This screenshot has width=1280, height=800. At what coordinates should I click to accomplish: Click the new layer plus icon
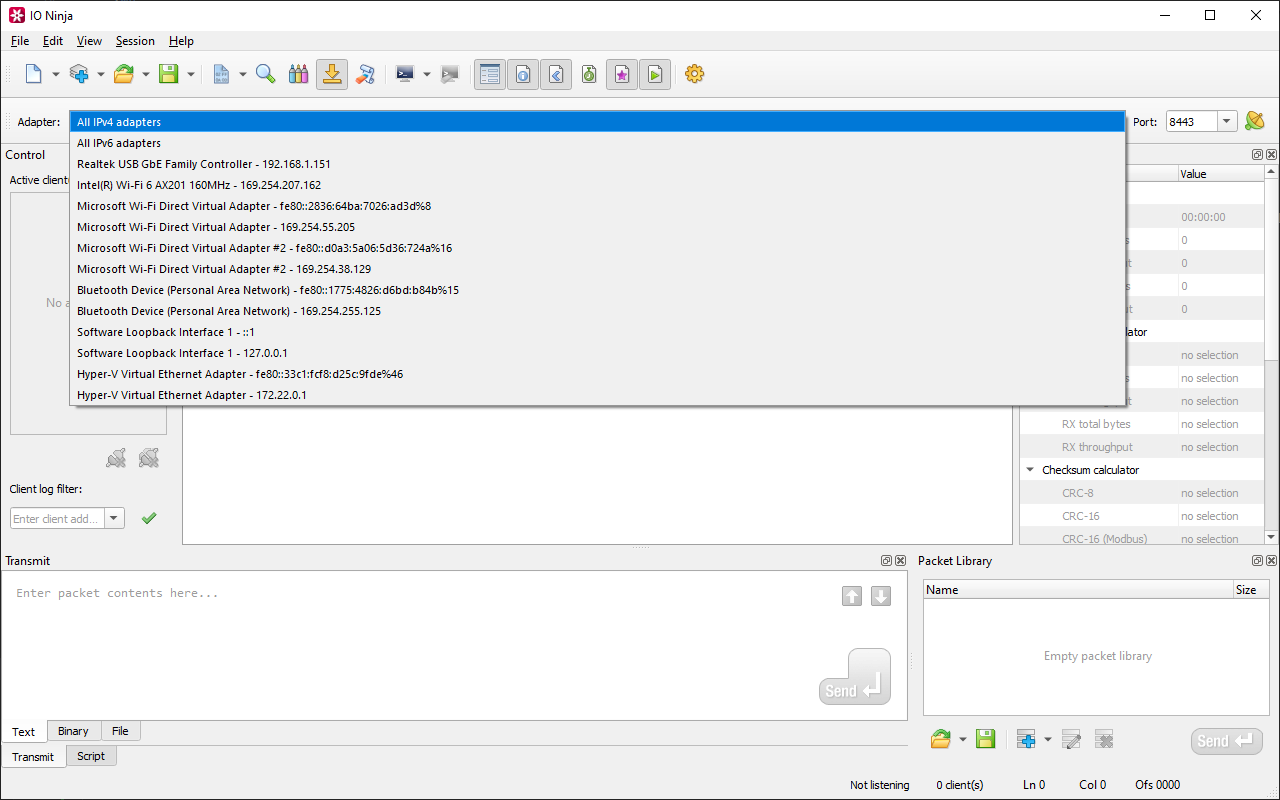(x=79, y=74)
